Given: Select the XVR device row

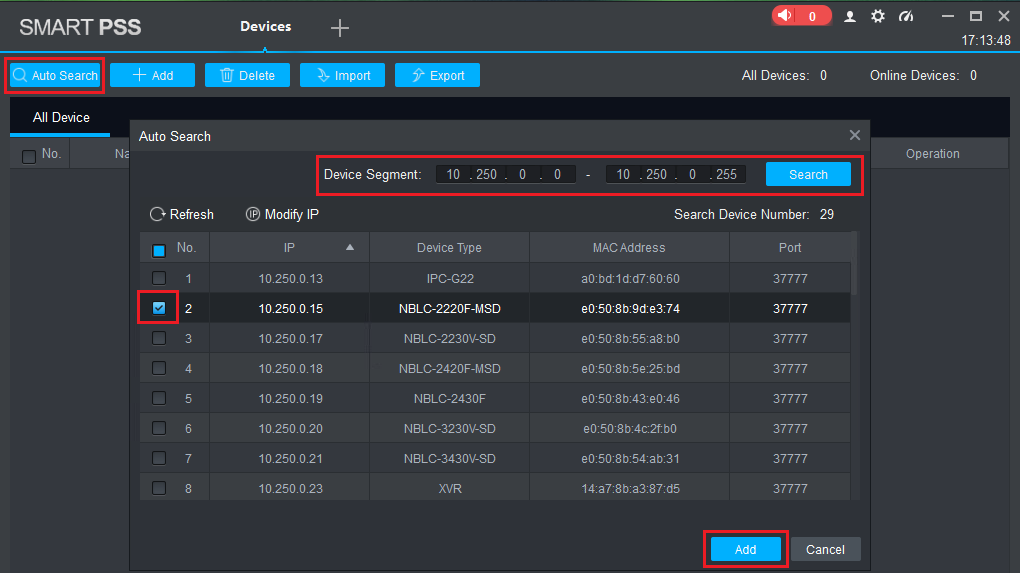Looking at the screenshot, I should tap(495, 487).
